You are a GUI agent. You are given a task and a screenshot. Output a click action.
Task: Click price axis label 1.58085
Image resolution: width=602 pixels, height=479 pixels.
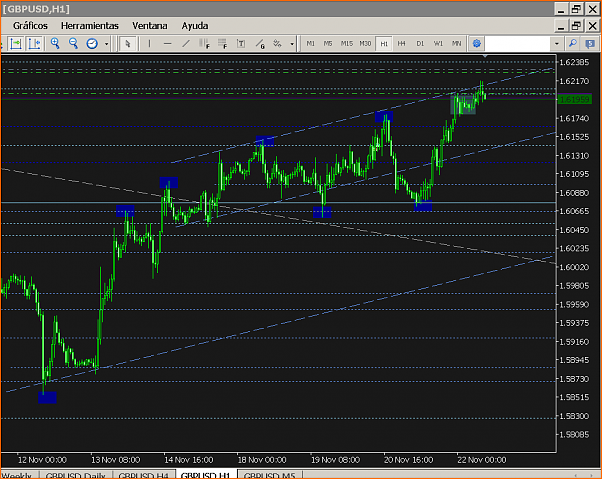coord(574,434)
